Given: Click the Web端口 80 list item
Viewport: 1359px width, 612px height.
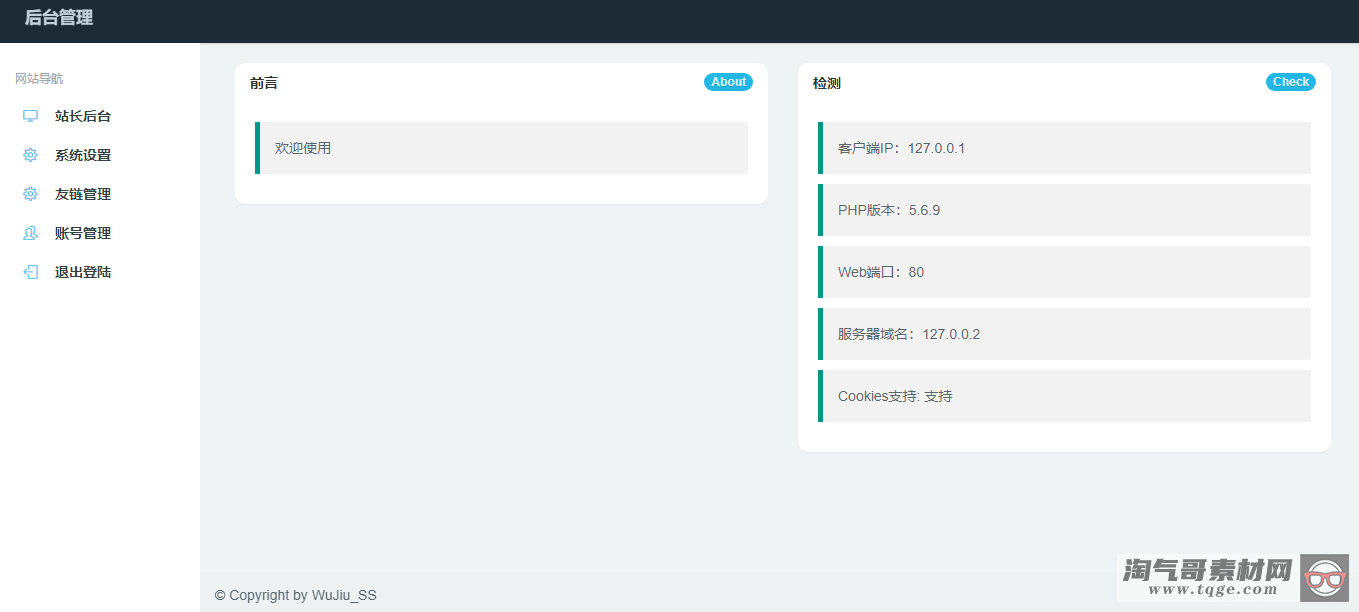Looking at the screenshot, I should [x=1065, y=272].
